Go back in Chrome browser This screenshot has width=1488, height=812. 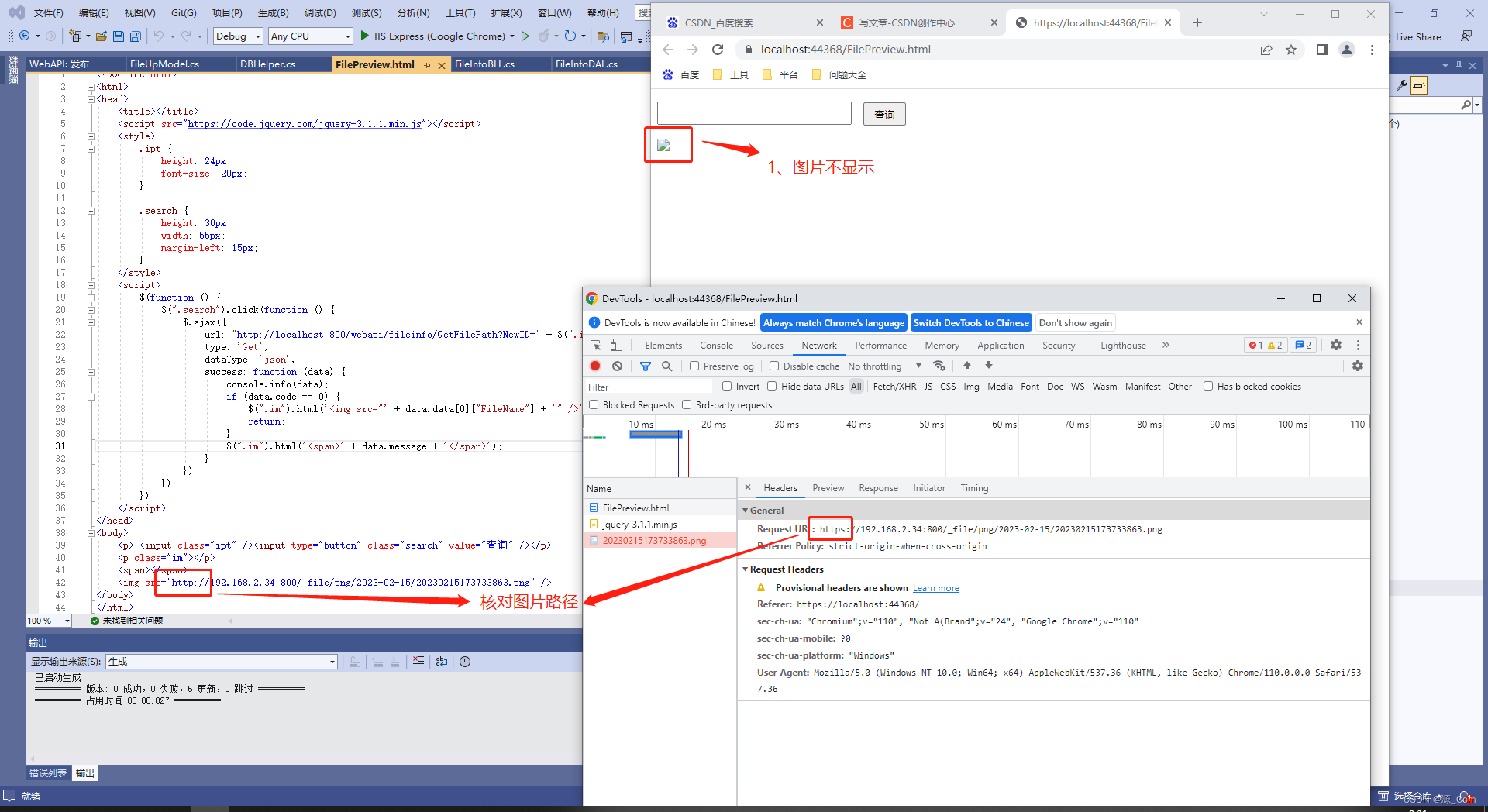(668, 50)
